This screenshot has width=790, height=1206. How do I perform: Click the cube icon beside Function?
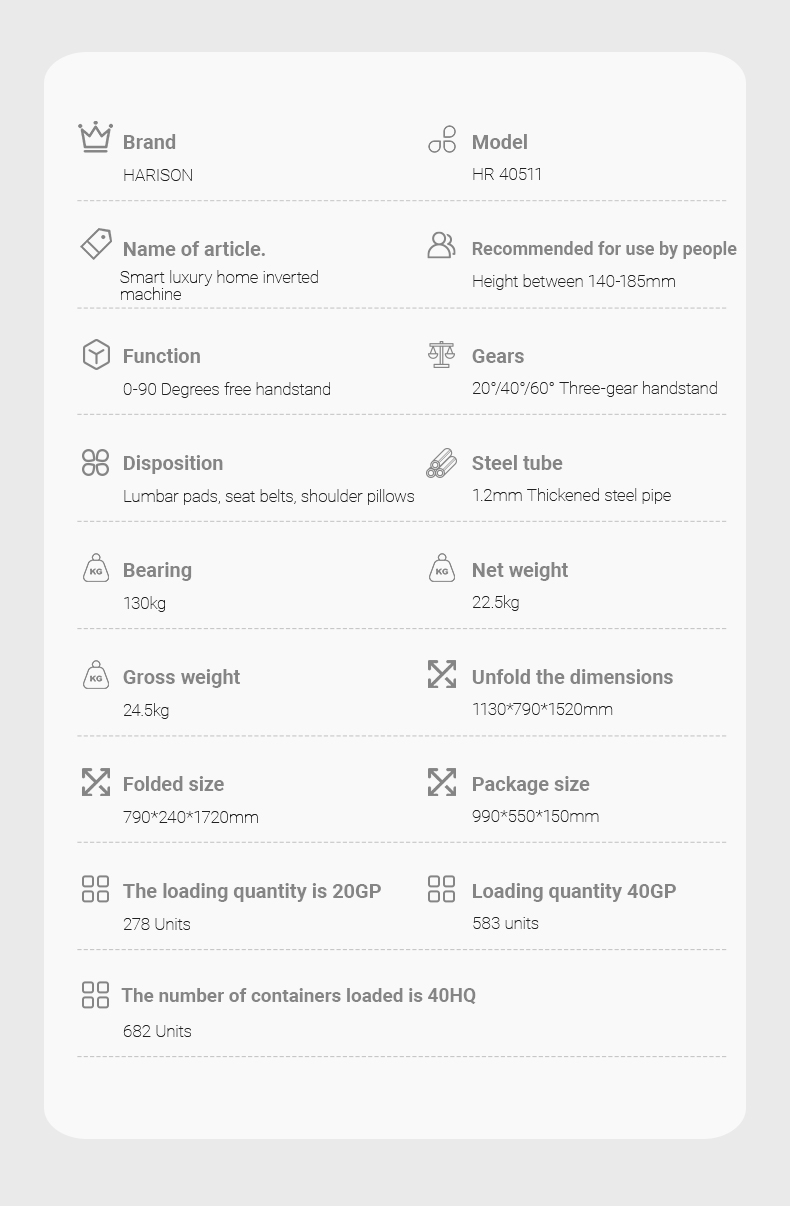coord(96,354)
